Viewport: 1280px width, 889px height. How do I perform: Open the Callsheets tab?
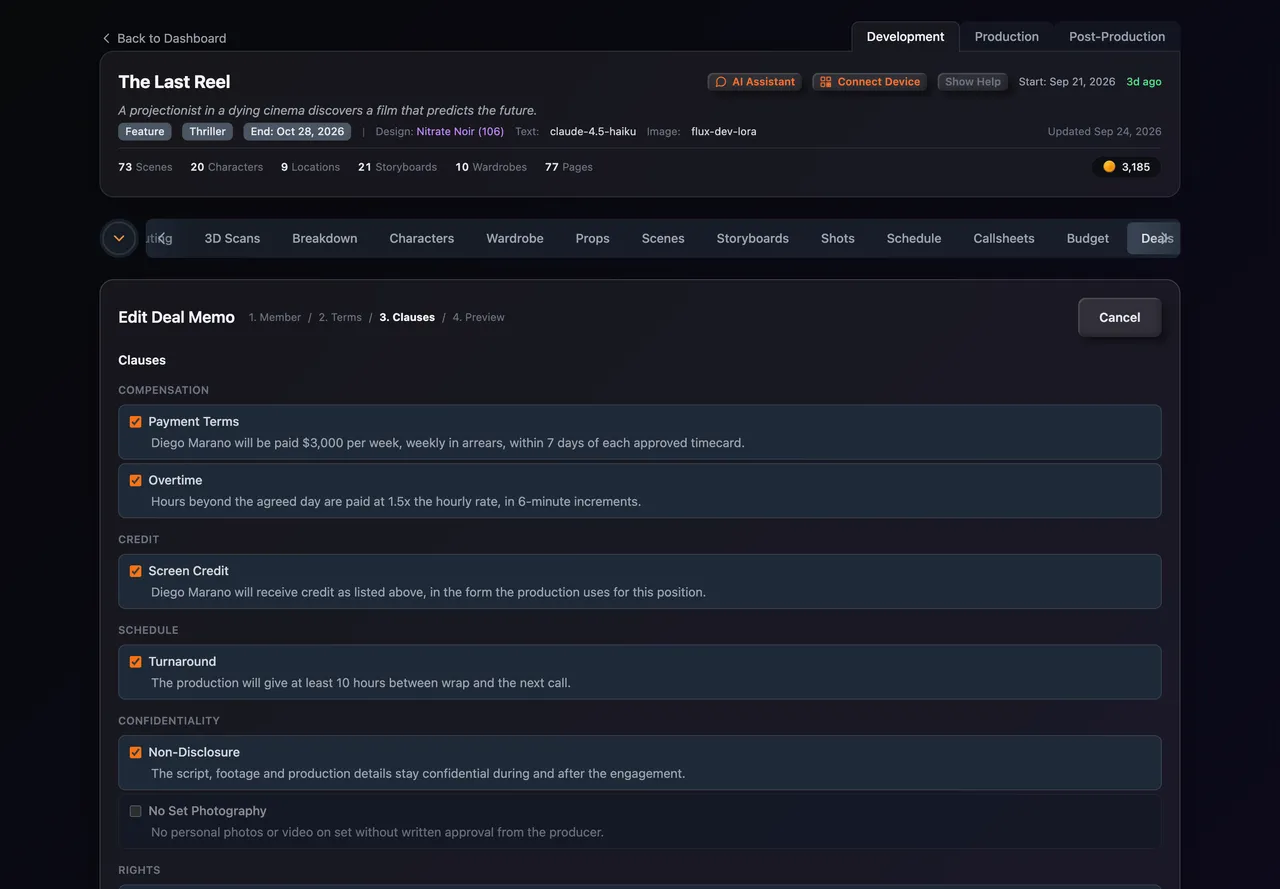[1004, 238]
